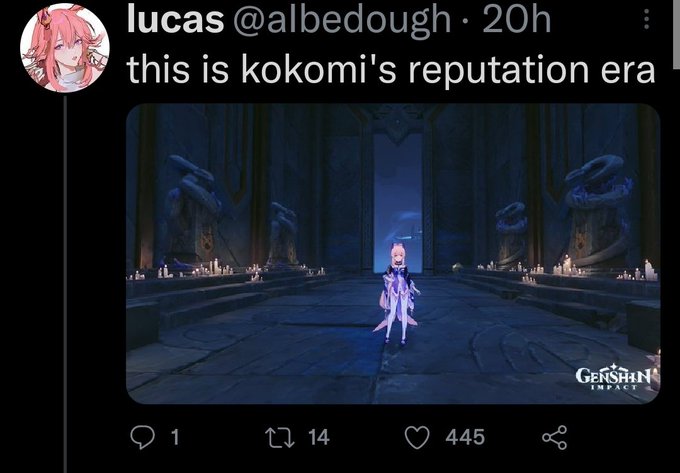The image size is (680, 473).
Task: Click the gray scrollbar at the right edge
Action: (677, 34)
